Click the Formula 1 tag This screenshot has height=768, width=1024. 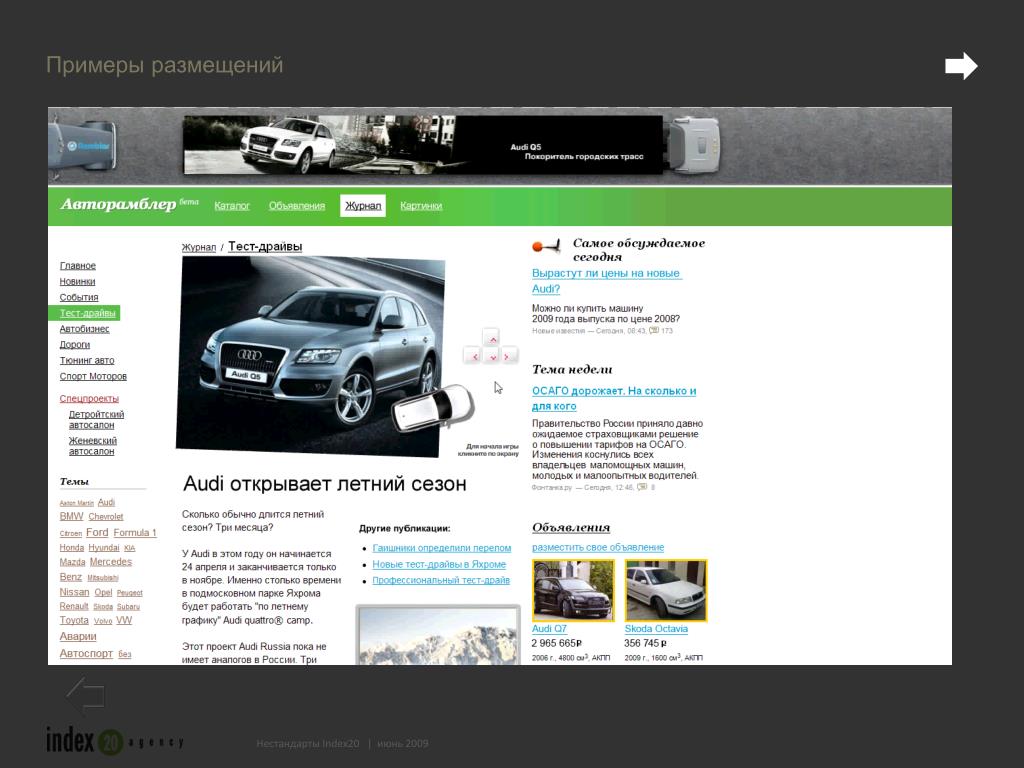135,533
